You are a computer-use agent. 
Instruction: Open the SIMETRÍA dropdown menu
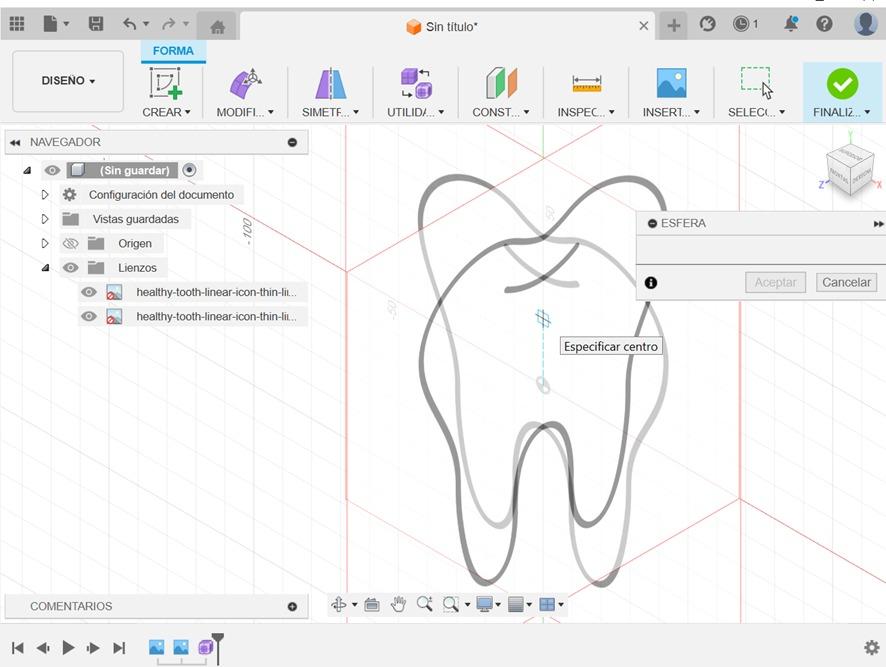(331, 112)
